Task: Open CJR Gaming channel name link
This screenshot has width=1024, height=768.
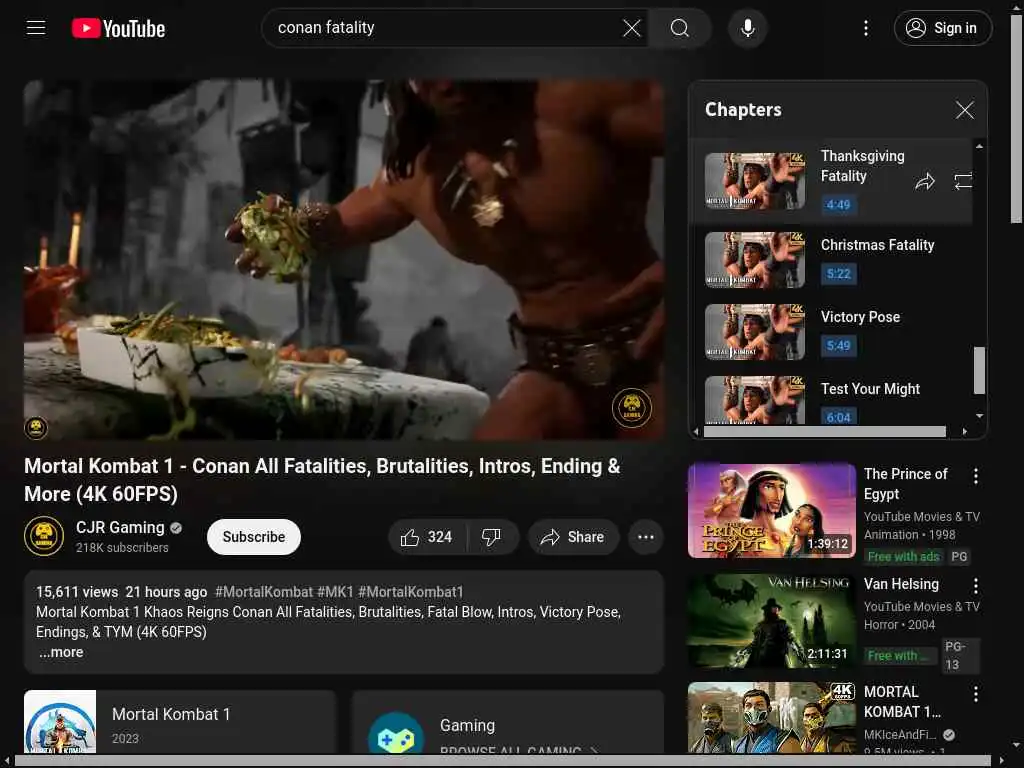Action: point(120,528)
